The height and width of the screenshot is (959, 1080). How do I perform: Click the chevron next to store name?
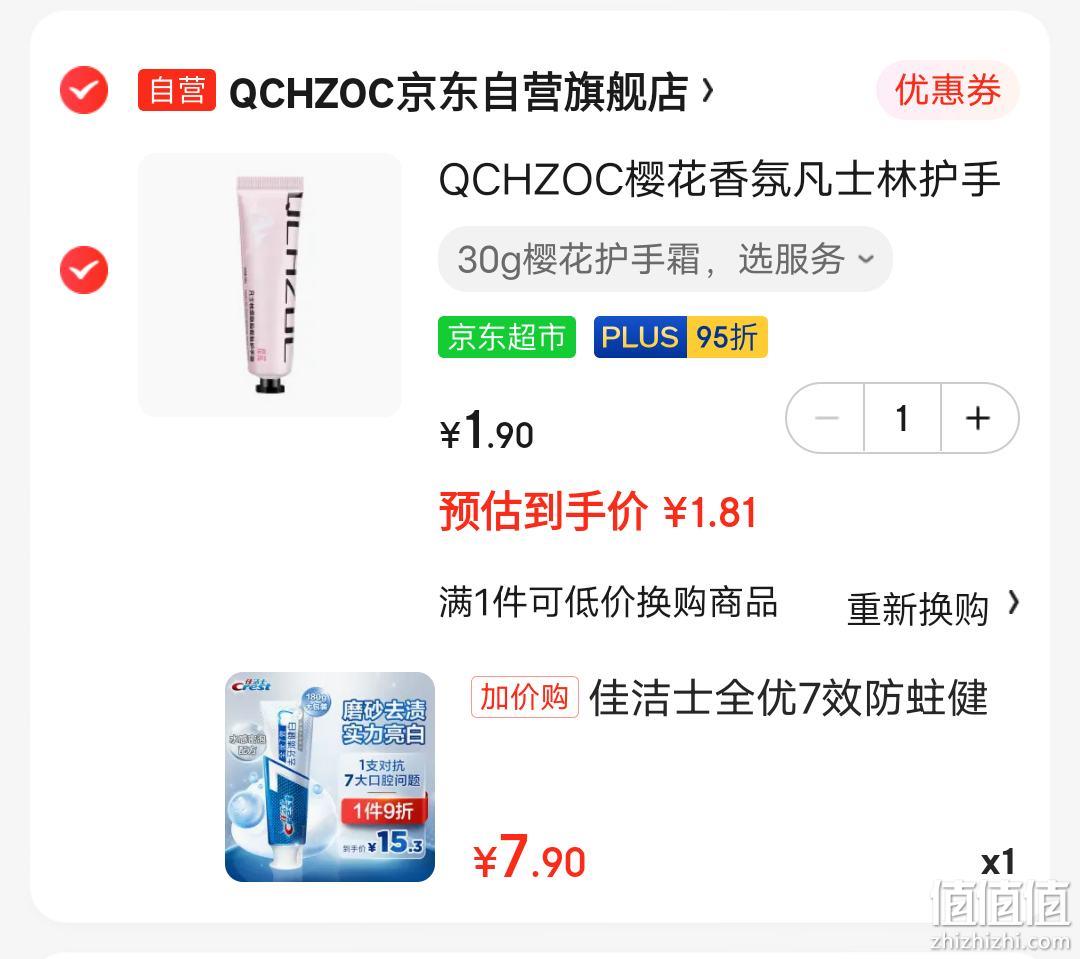707,90
